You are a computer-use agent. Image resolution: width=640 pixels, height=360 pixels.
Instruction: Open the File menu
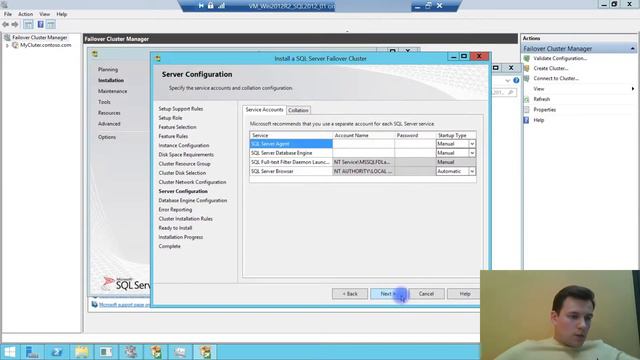tap(8, 14)
